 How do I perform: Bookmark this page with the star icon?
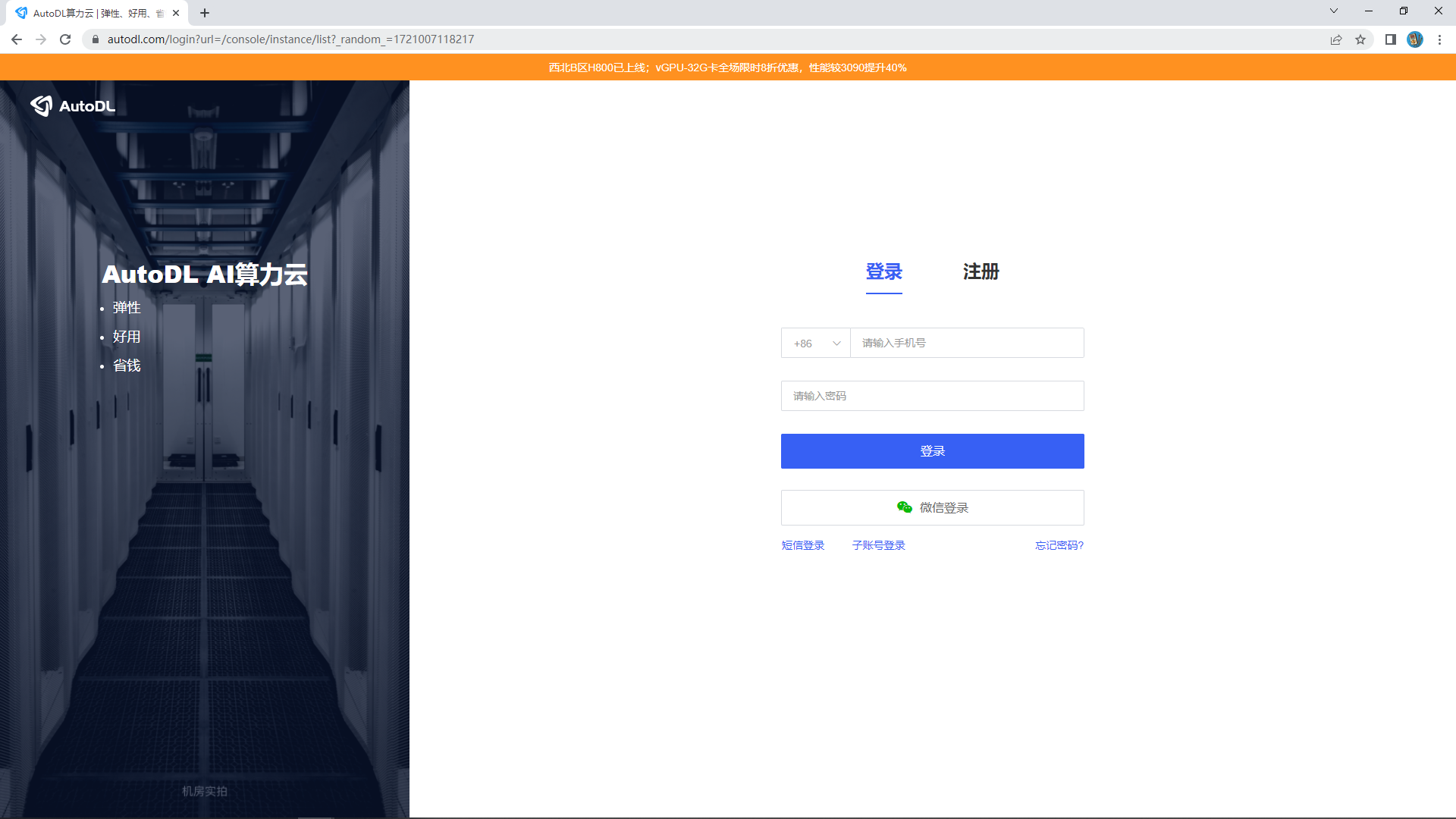pos(1360,39)
